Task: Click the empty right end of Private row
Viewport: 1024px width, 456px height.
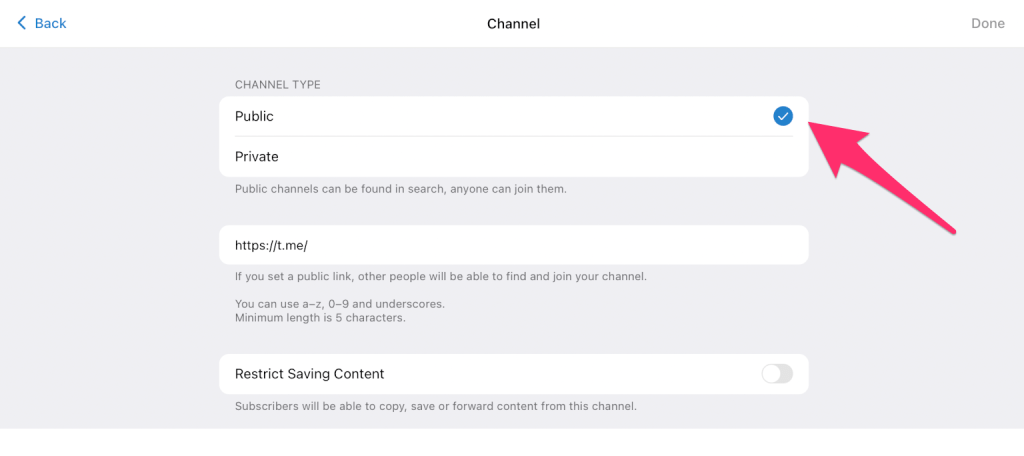Action: pos(760,157)
